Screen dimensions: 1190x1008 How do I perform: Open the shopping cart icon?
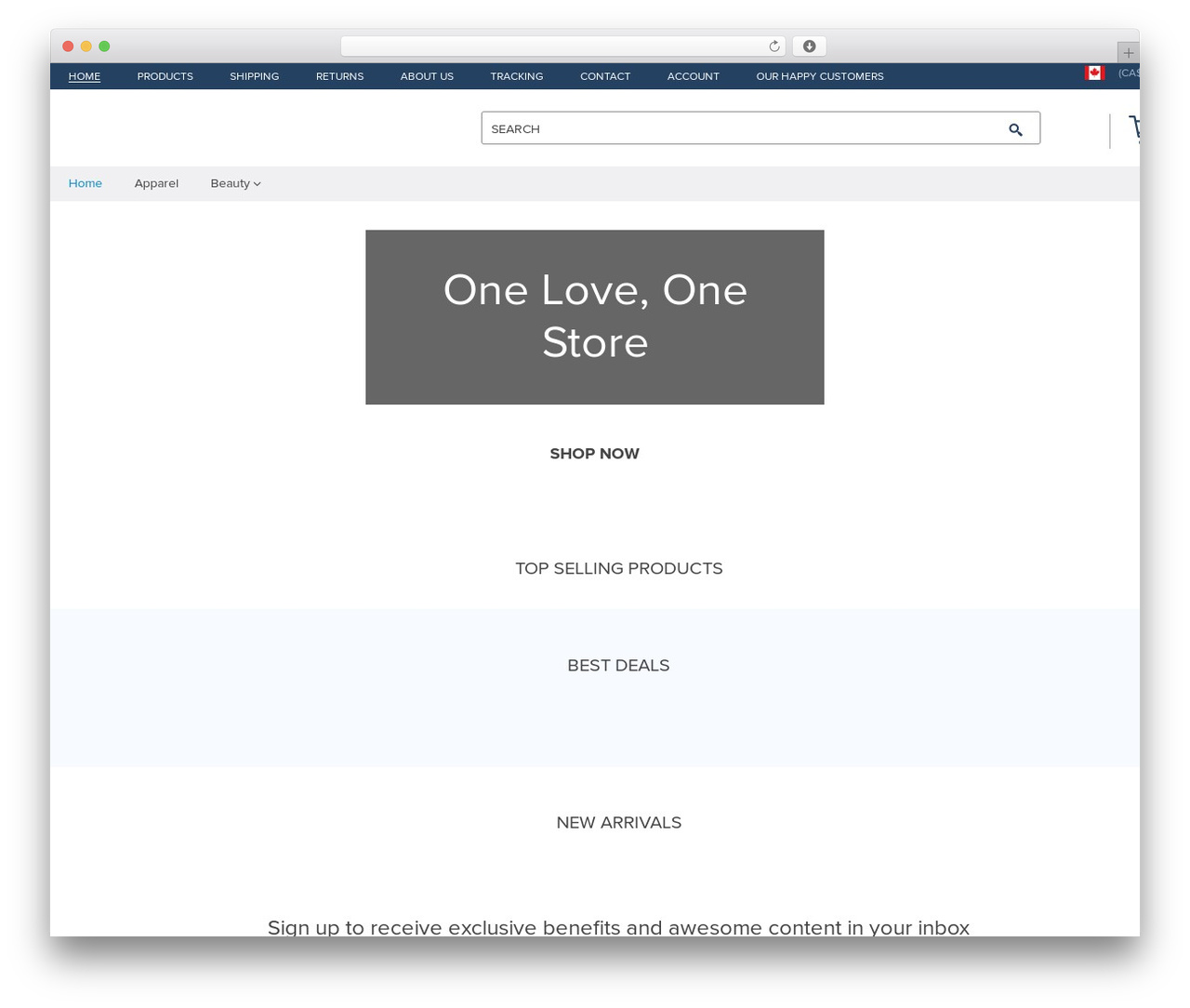[1133, 129]
